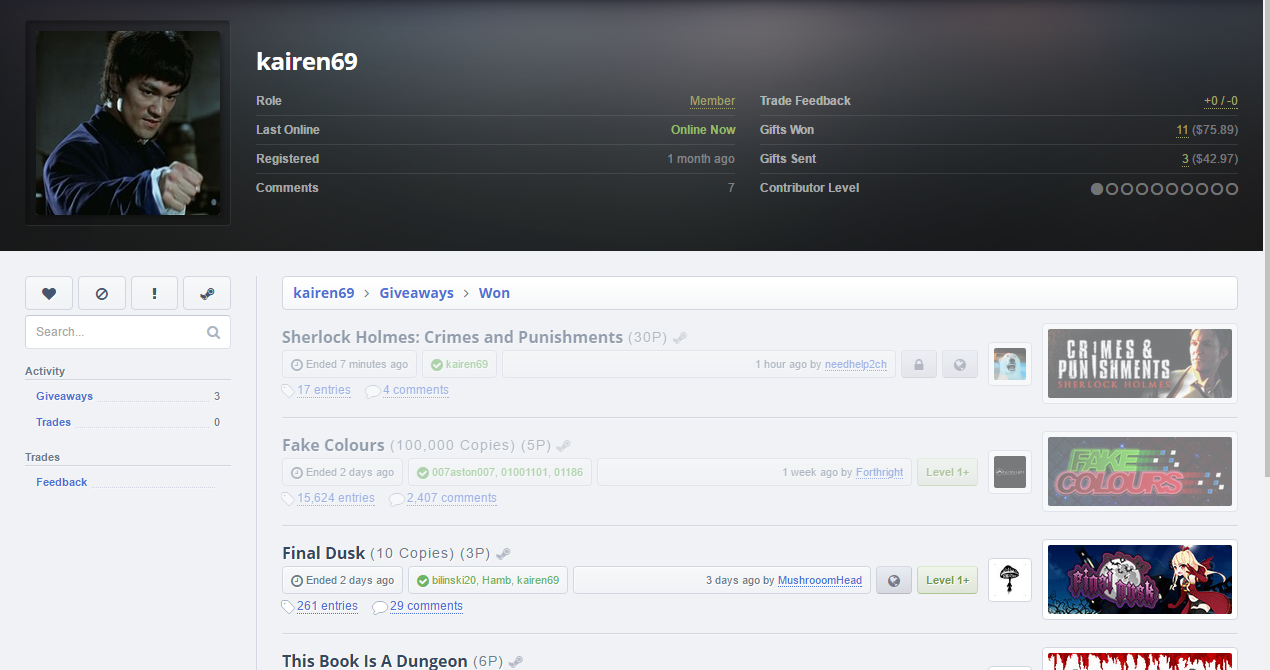The image size is (1270, 670).
Task: Click the heart whitelist icon button
Action: coord(49,293)
